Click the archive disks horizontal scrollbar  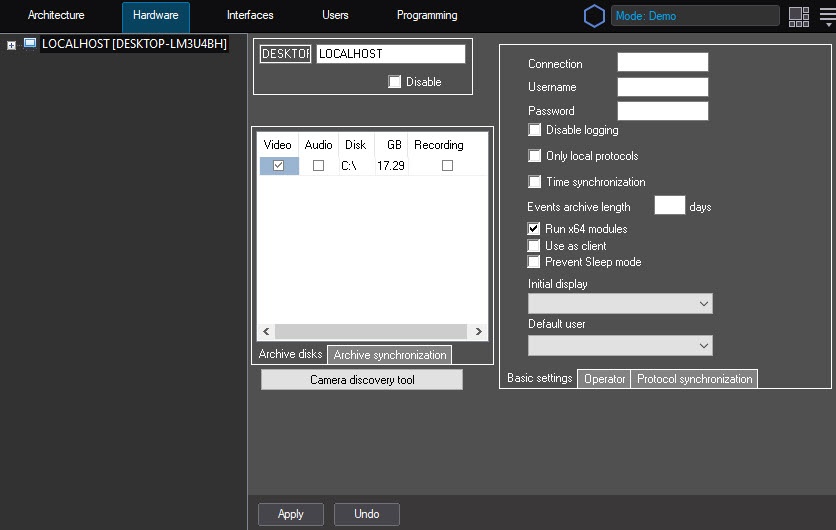click(x=371, y=331)
